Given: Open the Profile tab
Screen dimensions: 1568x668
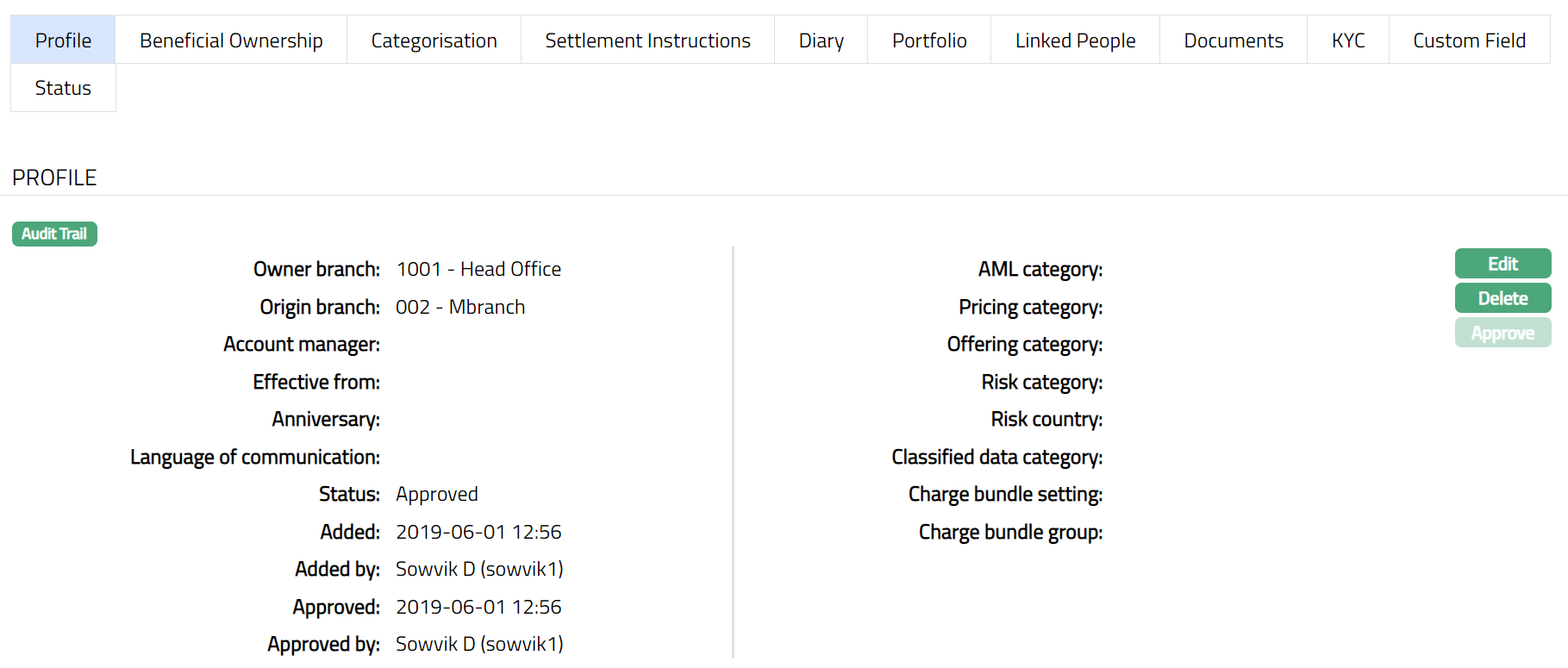Looking at the screenshot, I should (x=63, y=41).
